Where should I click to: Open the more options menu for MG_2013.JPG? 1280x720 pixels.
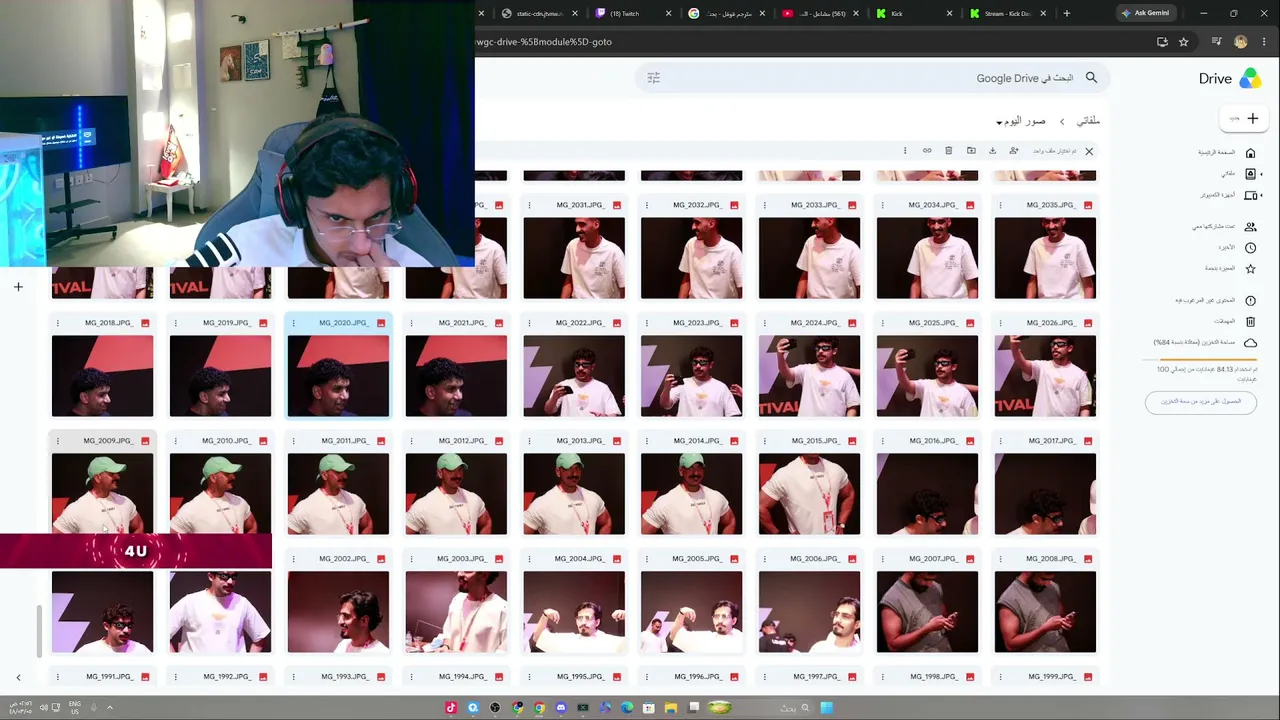coord(529,441)
